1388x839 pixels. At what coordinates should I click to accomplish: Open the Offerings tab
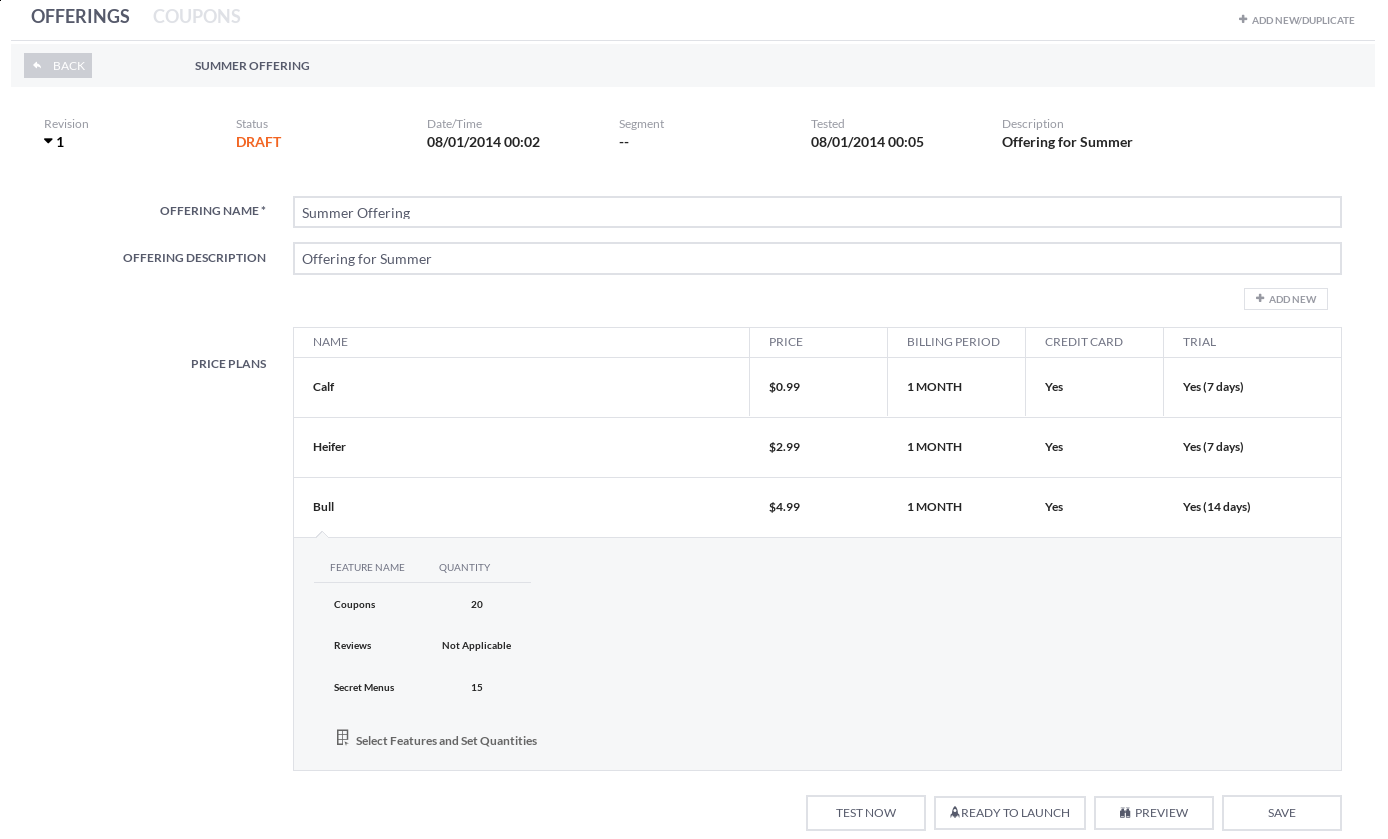(80, 17)
